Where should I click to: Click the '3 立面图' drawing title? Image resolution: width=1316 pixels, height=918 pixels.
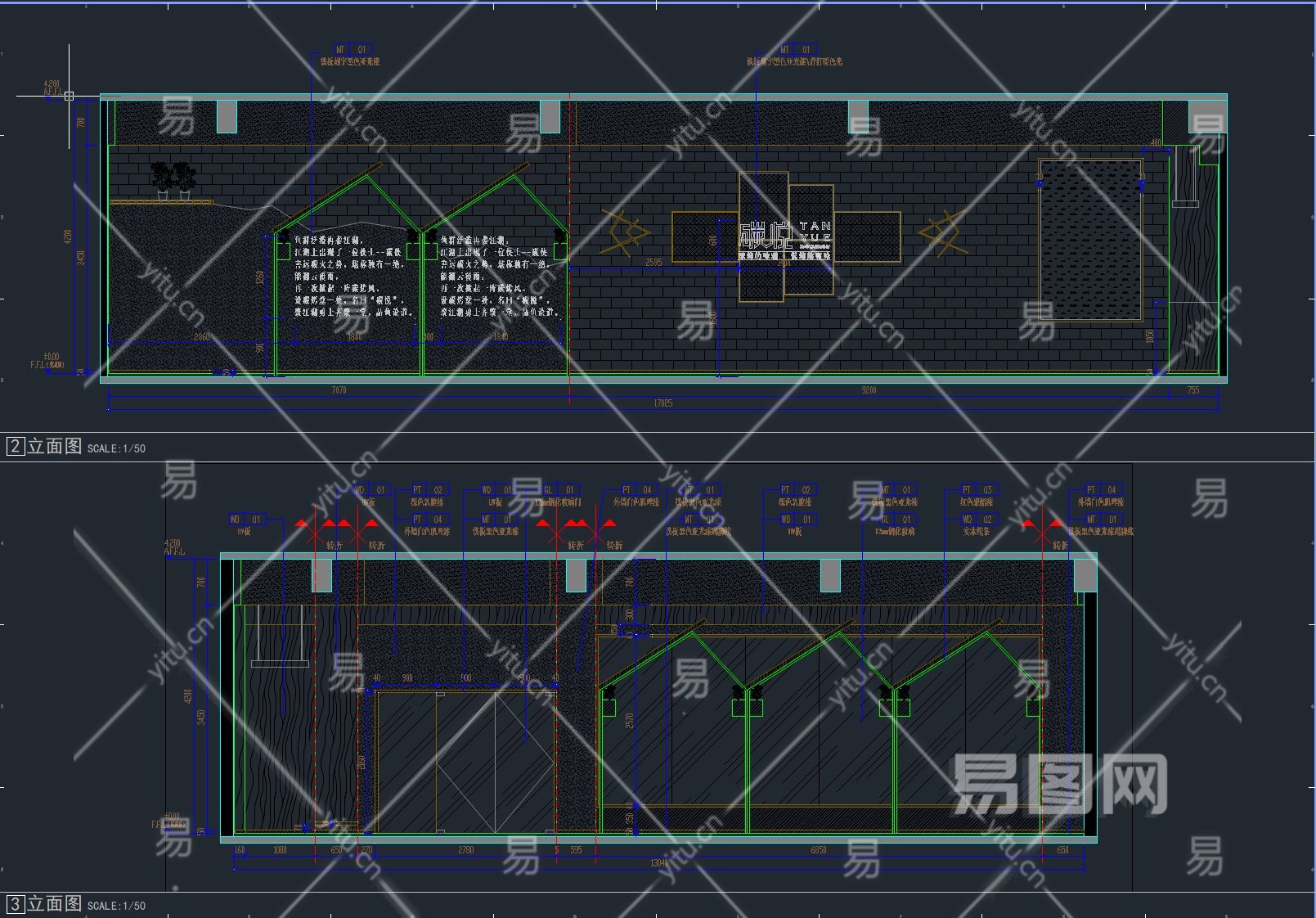pyautogui.click(x=45, y=903)
